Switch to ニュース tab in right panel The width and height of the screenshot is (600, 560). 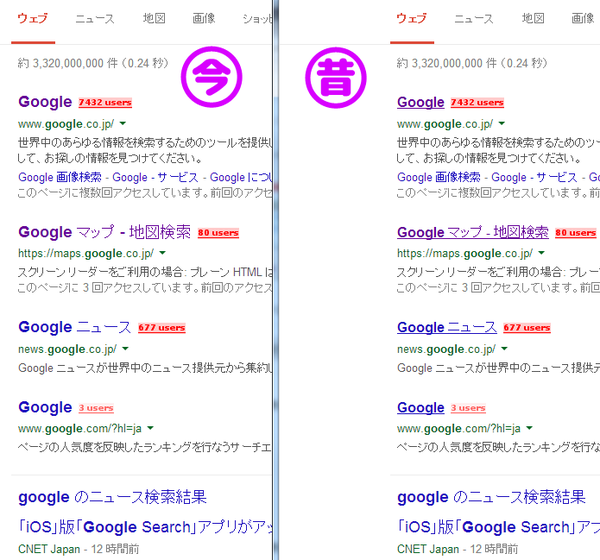474,18
